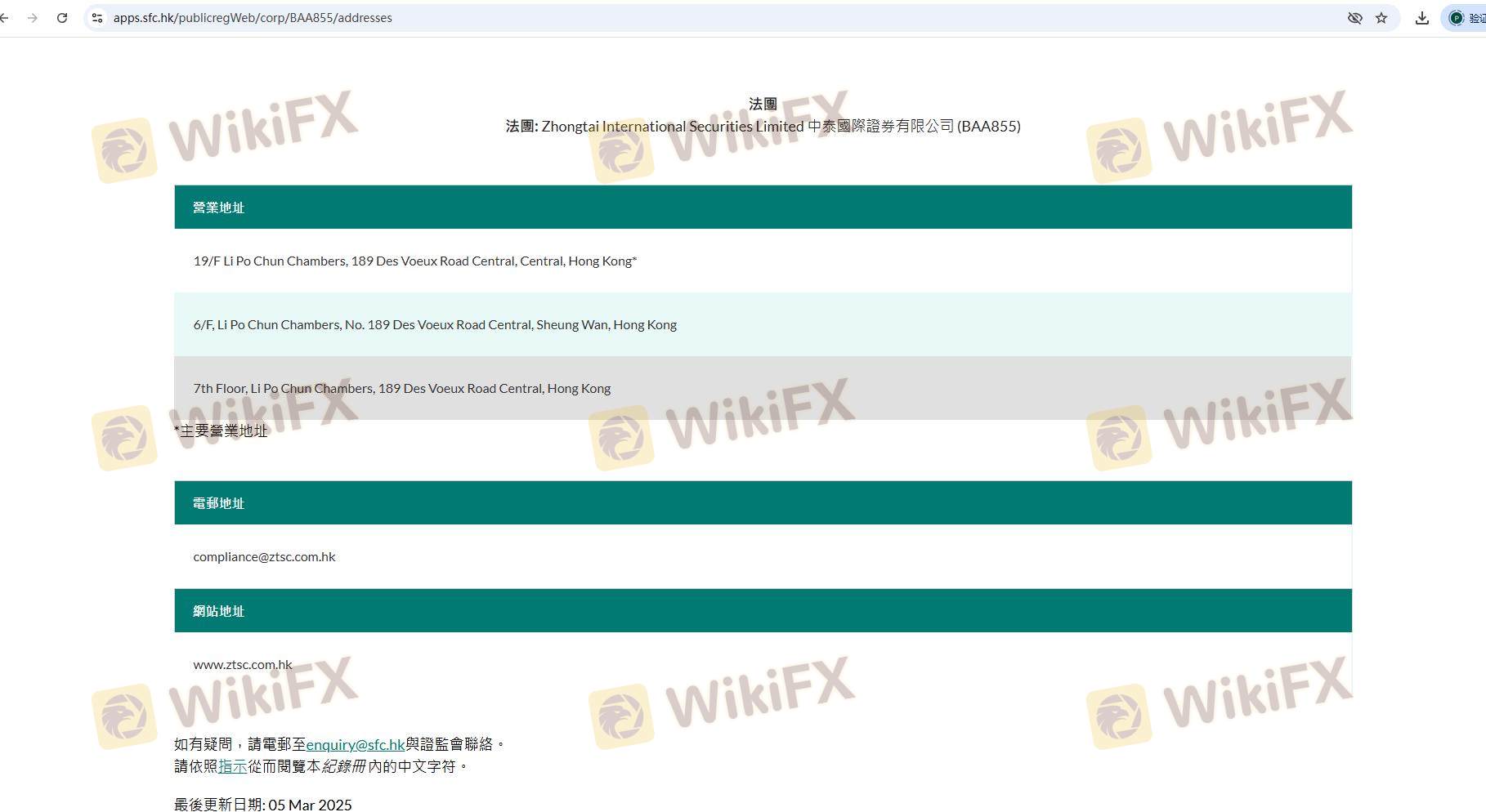Open the 指示 instructions link
The width and height of the screenshot is (1486, 812).
(x=233, y=766)
